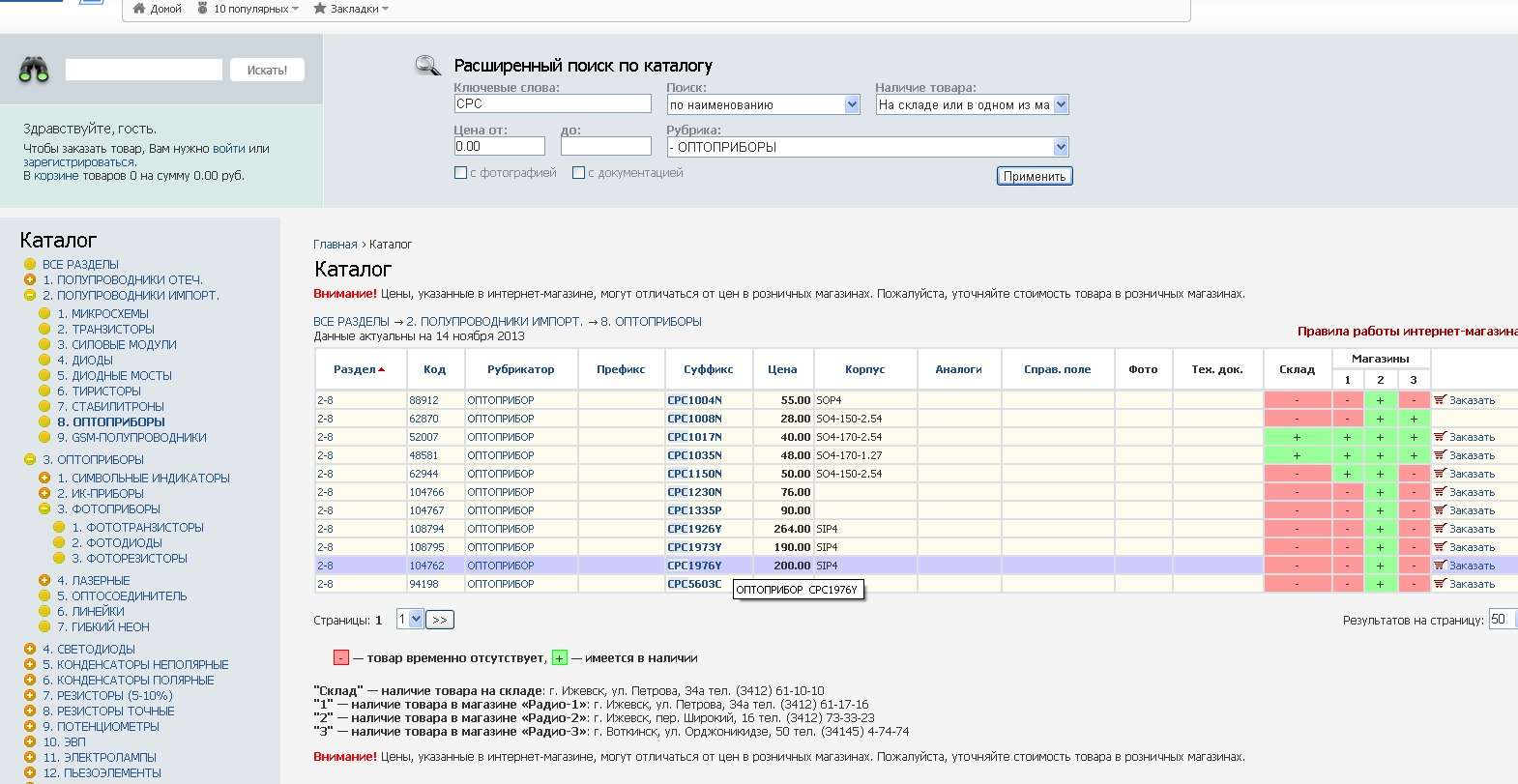1518x784 pixels.
Task: Click the Заказать cart icon for CPC1335P
Action: click(x=1439, y=509)
